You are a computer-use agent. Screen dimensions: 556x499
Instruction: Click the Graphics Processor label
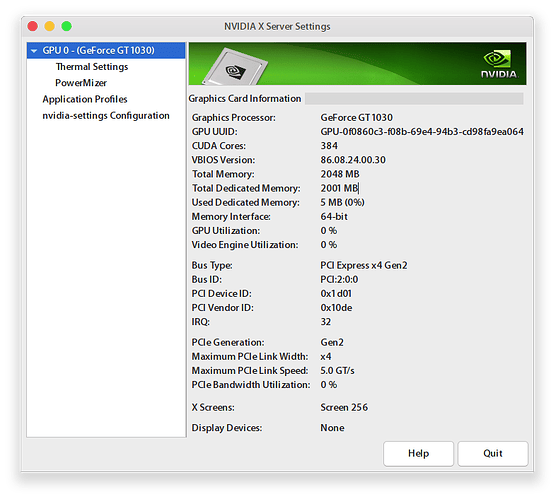click(x=233, y=117)
